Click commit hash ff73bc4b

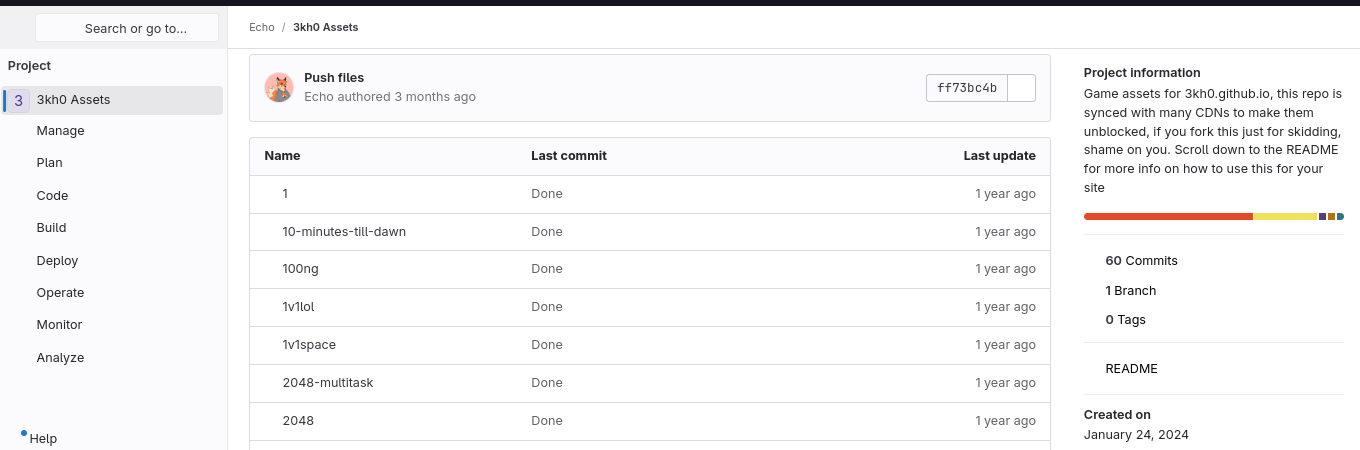coord(966,88)
